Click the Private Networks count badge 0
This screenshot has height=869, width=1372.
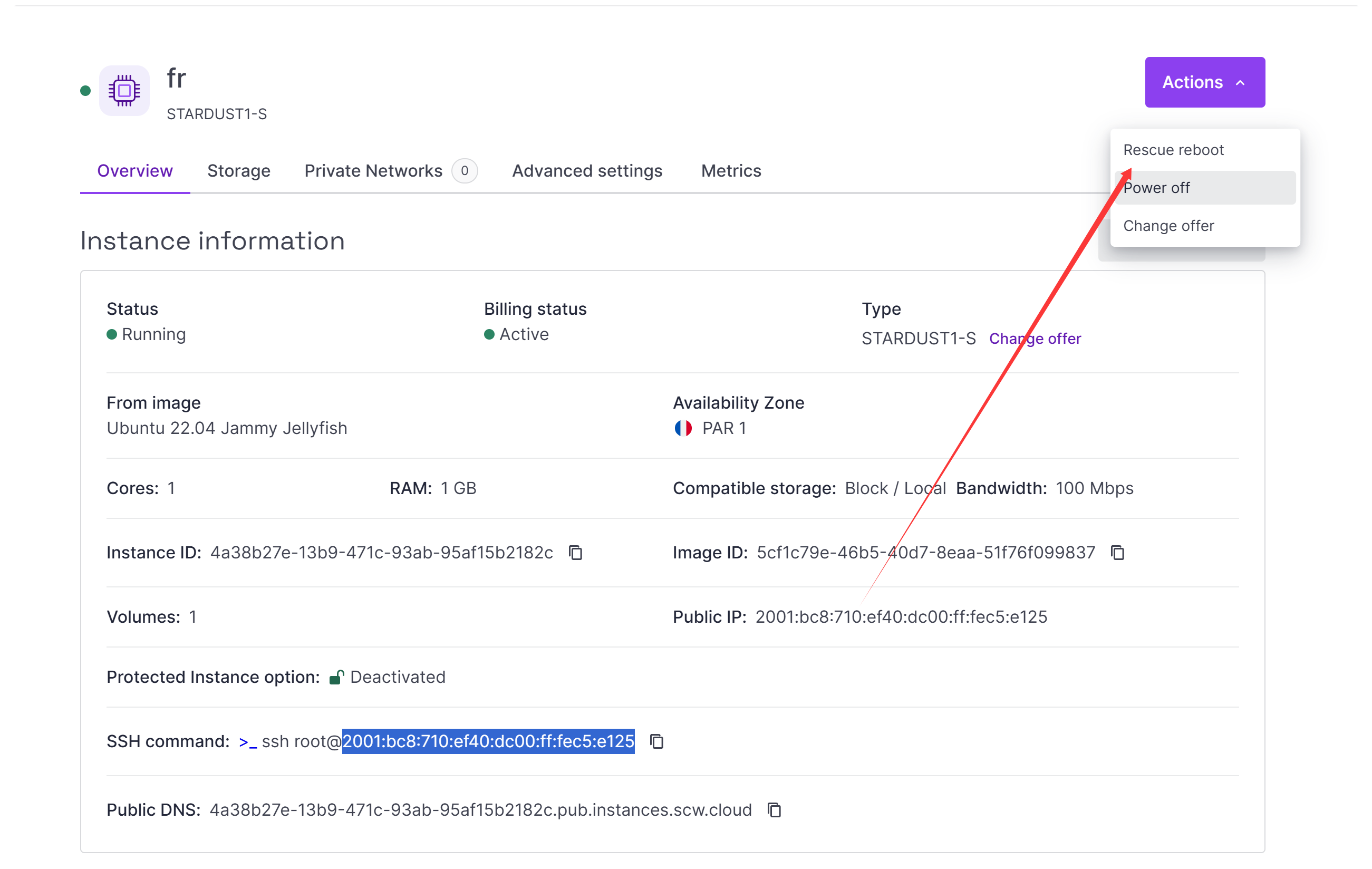(x=465, y=170)
